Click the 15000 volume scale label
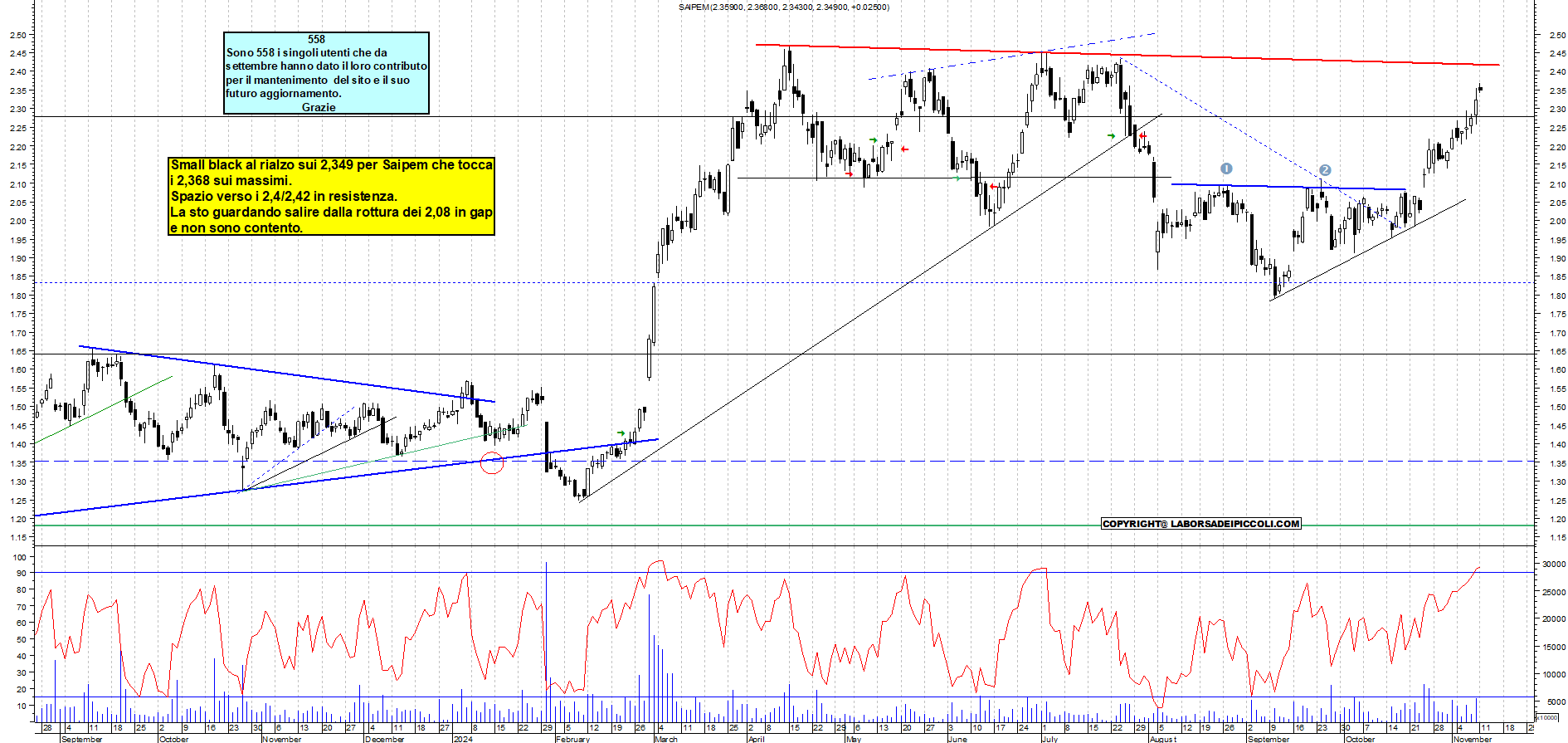This screenshot has height=743, width=1568. point(1554,647)
